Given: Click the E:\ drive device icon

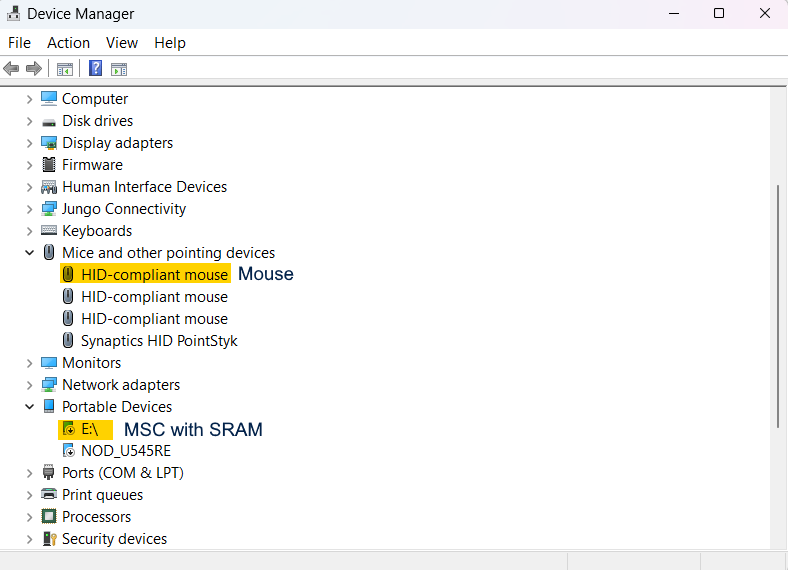Looking at the screenshot, I should pyautogui.click(x=68, y=429).
